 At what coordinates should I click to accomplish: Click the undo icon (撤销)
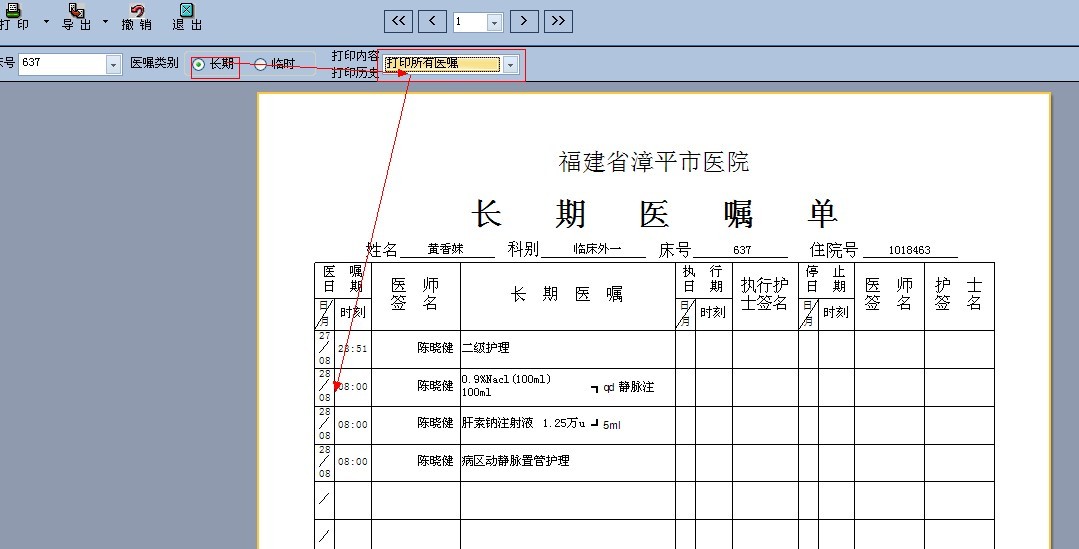click(x=137, y=10)
